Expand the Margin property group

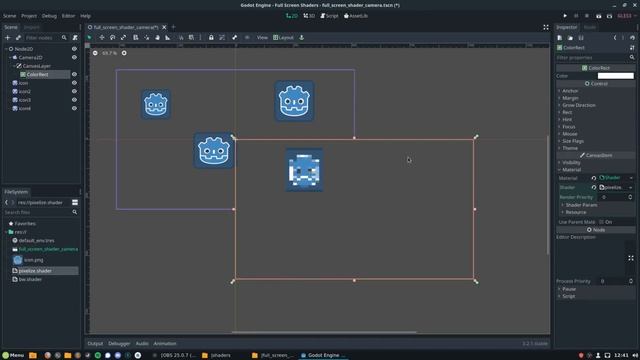570,98
